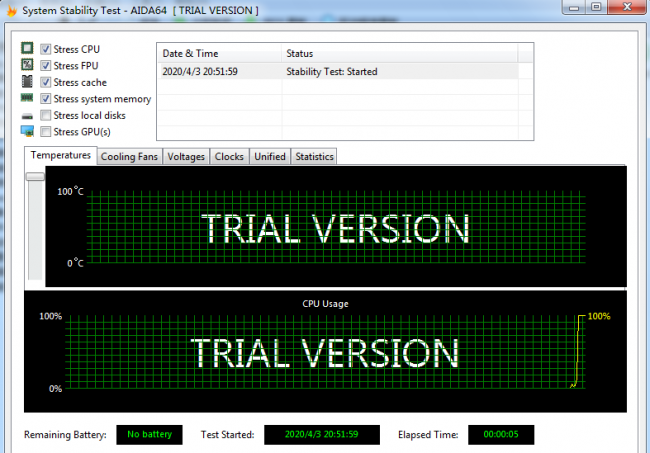This screenshot has height=453, width=650.
Task: Click the CPU chip icon beside Stress CPU
Action: click(x=27, y=48)
